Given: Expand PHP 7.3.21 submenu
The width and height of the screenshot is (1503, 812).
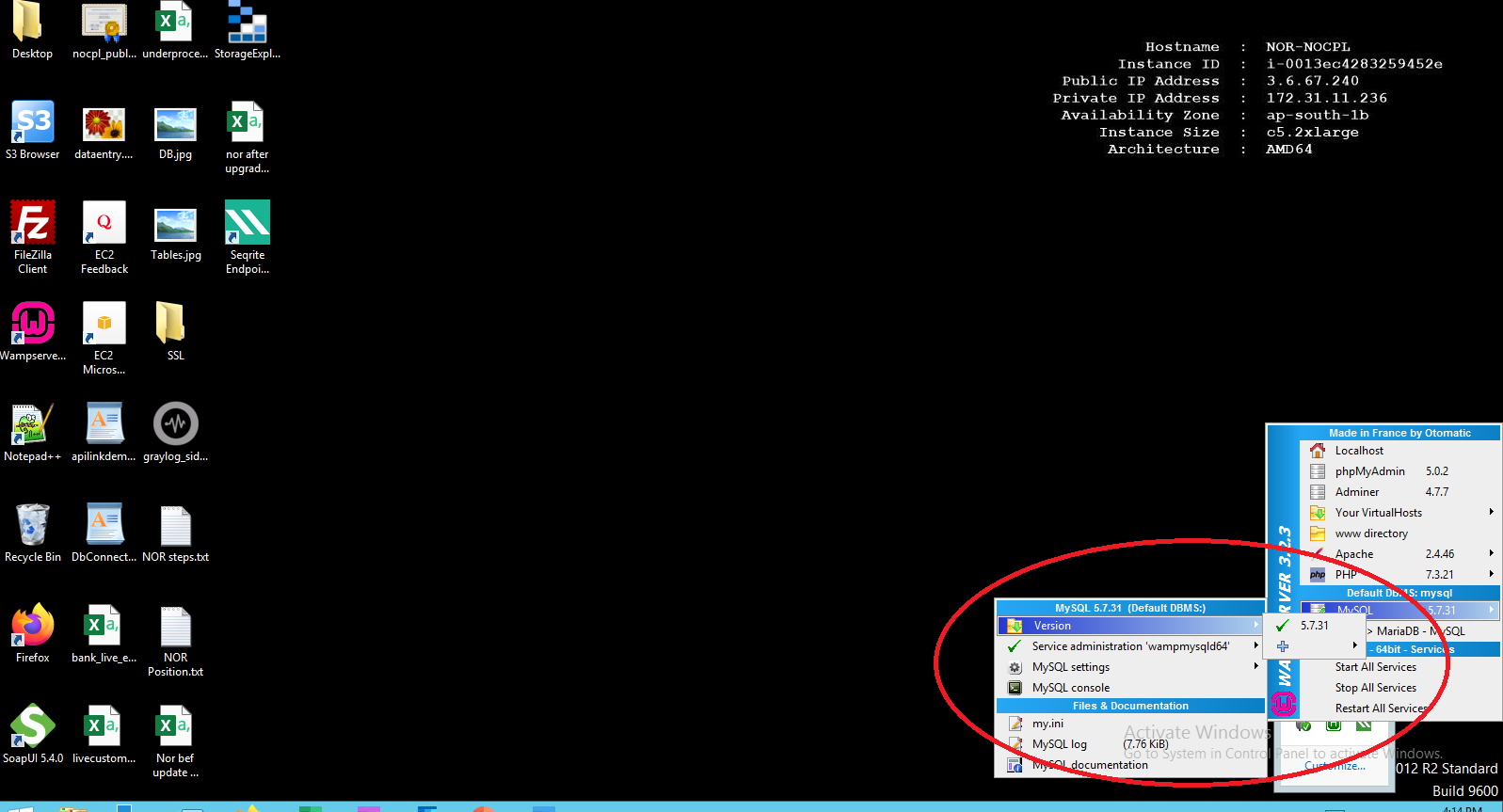Looking at the screenshot, I should point(1399,575).
